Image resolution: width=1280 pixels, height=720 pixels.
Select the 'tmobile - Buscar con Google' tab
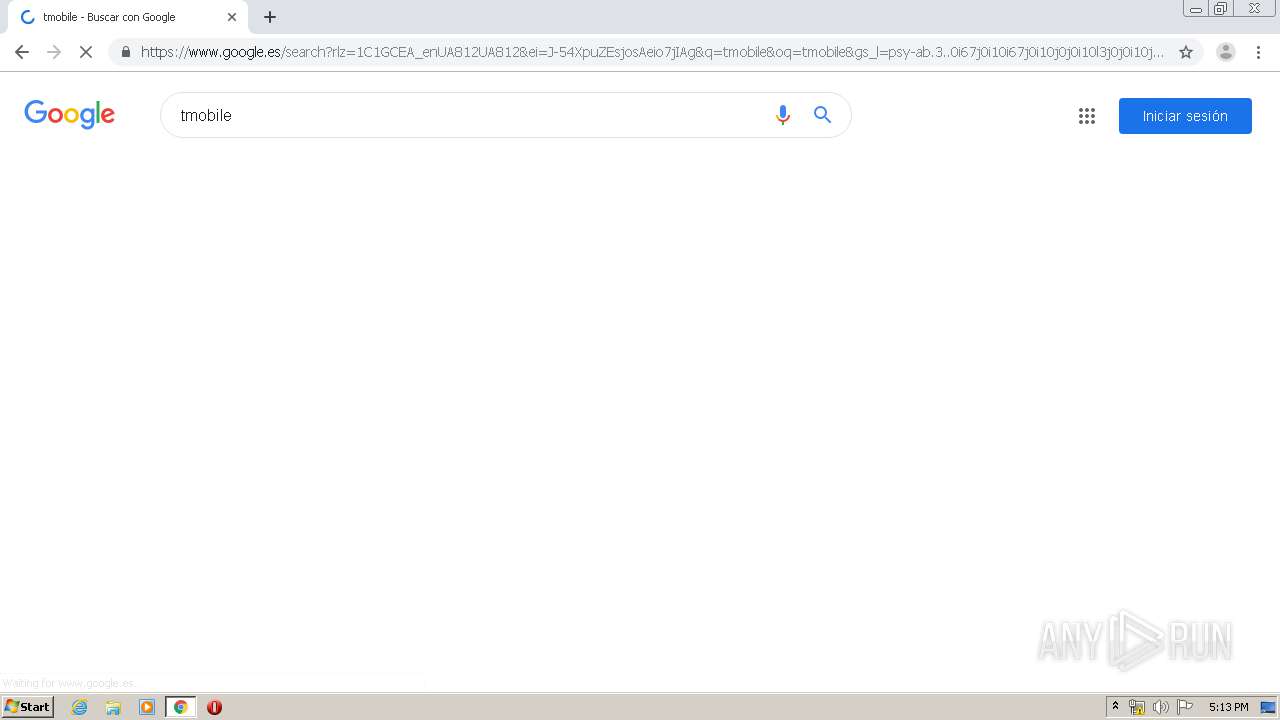coord(127,17)
